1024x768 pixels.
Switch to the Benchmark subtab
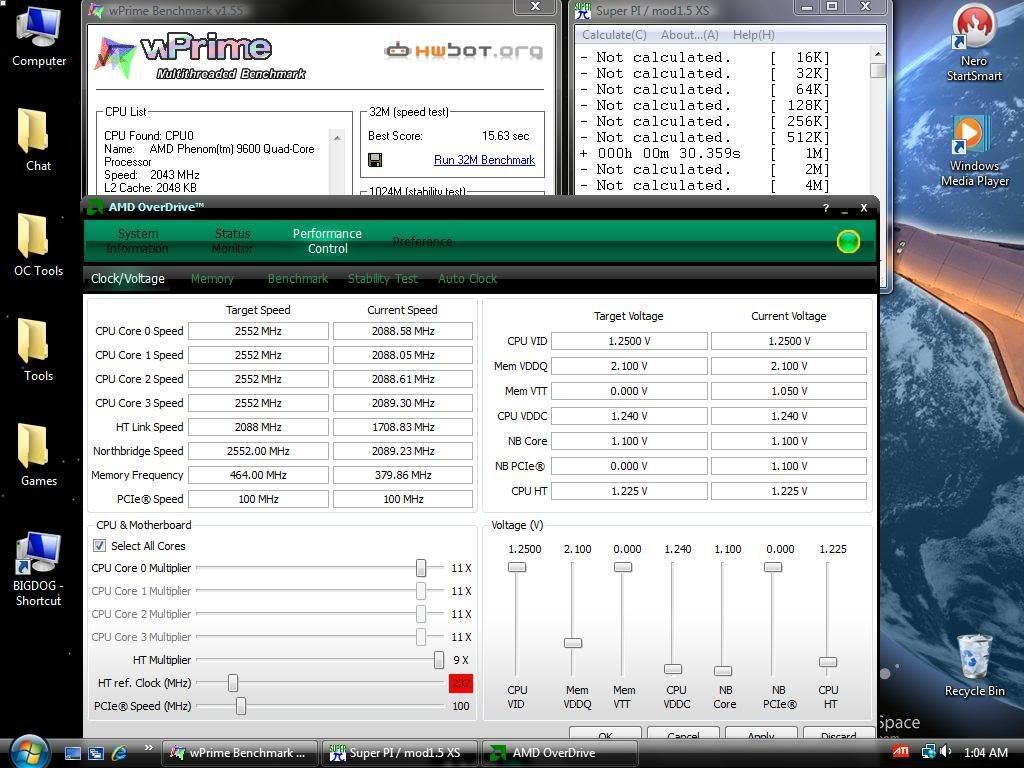298,279
